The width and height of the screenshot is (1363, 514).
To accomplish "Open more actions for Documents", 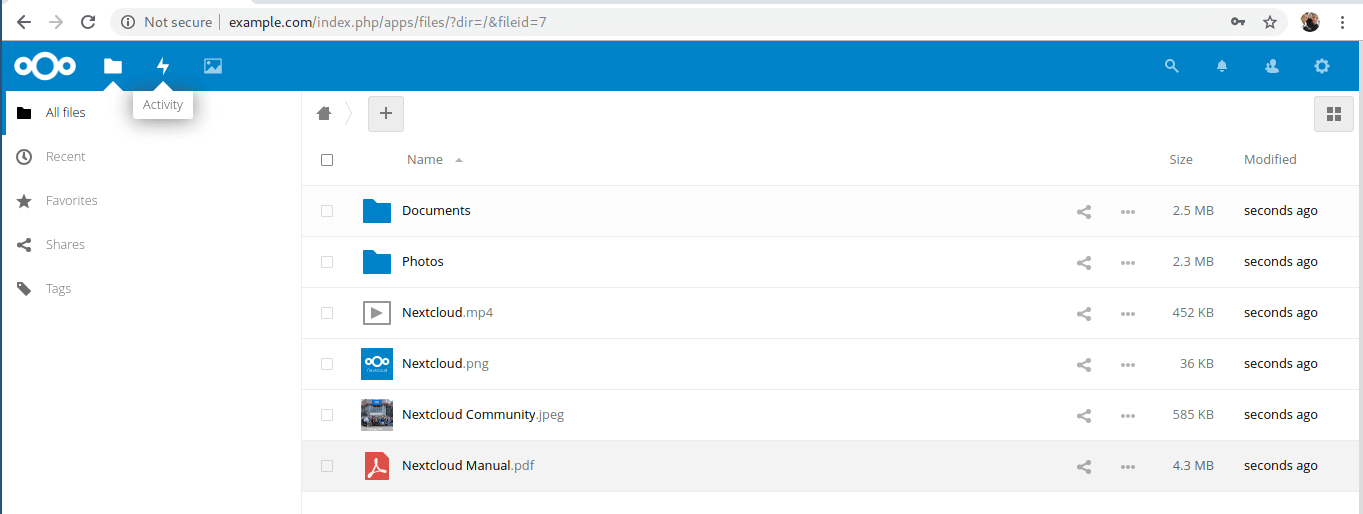I will coord(1128,211).
